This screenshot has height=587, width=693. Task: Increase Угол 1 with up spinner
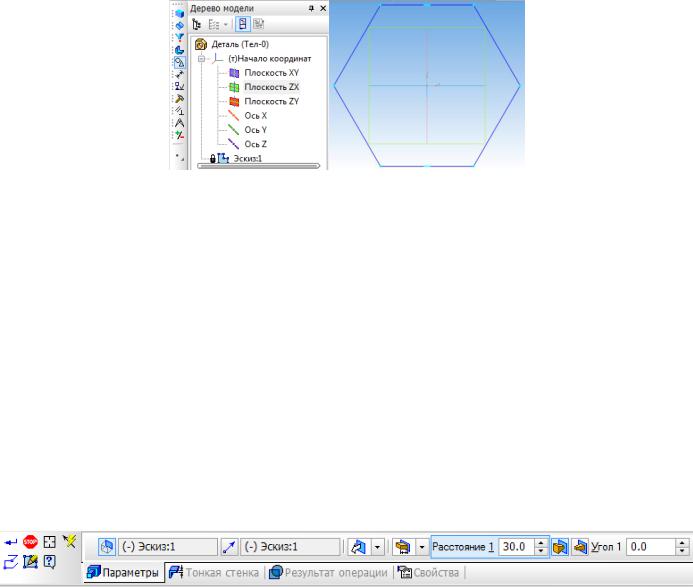click(x=682, y=543)
